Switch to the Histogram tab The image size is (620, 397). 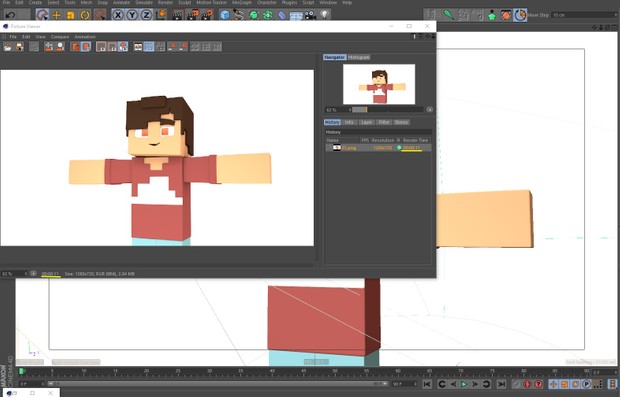coord(359,57)
